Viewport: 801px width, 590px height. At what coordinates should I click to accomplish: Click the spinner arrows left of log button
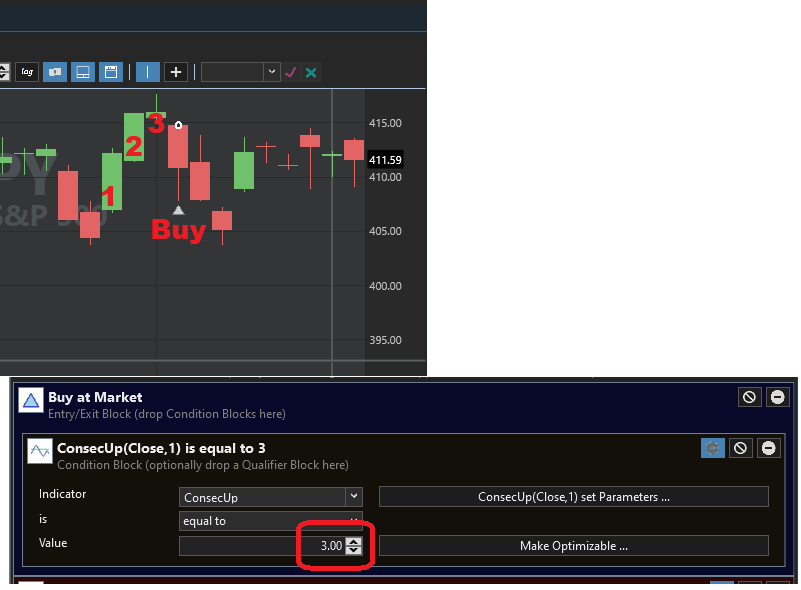tap(4, 72)
